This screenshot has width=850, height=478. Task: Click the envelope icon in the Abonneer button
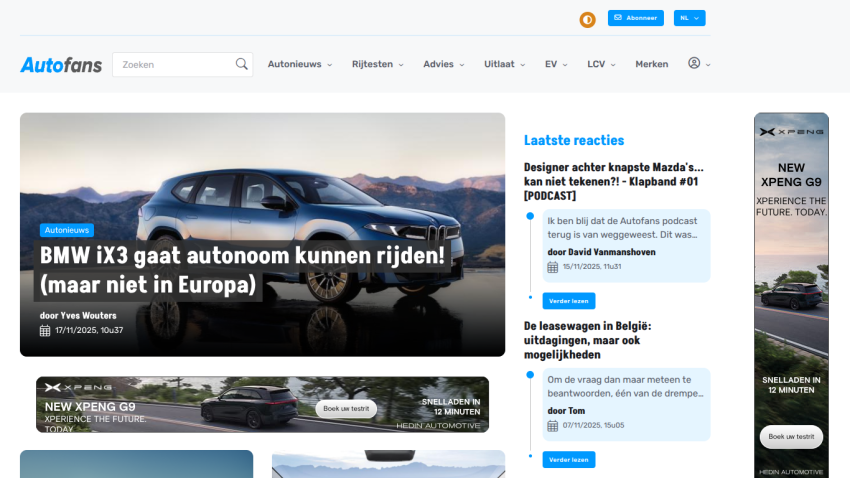pyautogui.click(x=618, y=17)
